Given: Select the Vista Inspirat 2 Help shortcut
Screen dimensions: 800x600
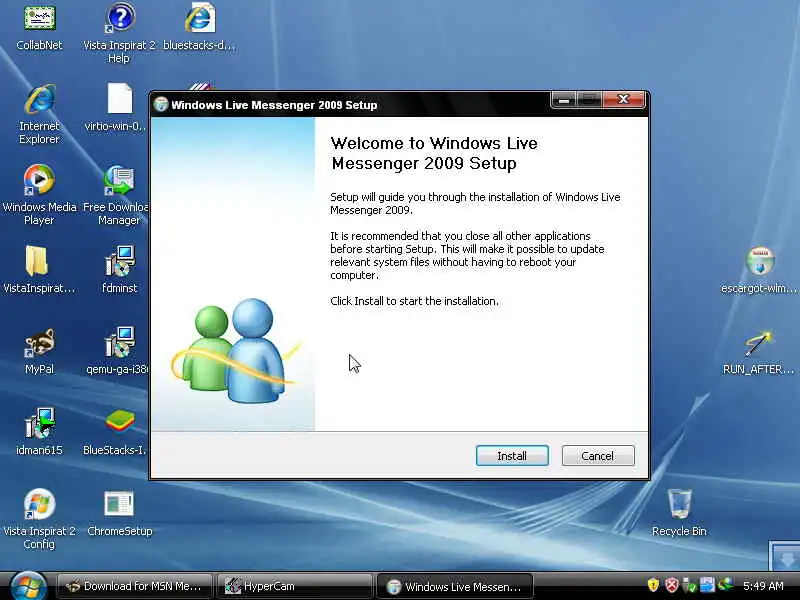Looking at the screenshot, I should [119, 33].
